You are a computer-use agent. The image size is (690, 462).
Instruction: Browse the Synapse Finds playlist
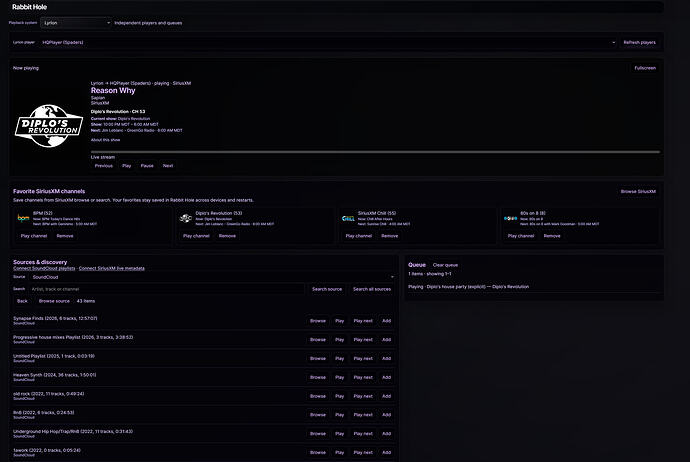(318, 321)
